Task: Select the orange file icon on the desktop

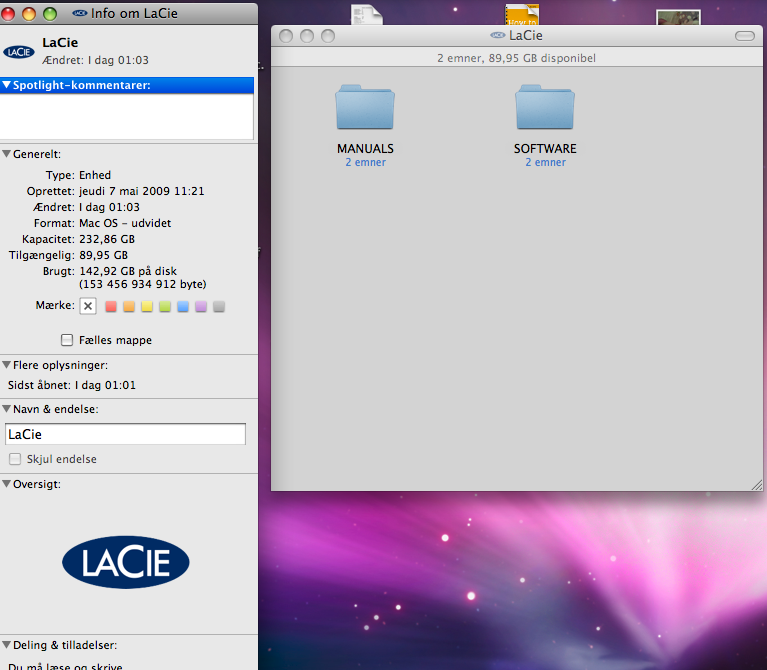Action: point(522,15)
